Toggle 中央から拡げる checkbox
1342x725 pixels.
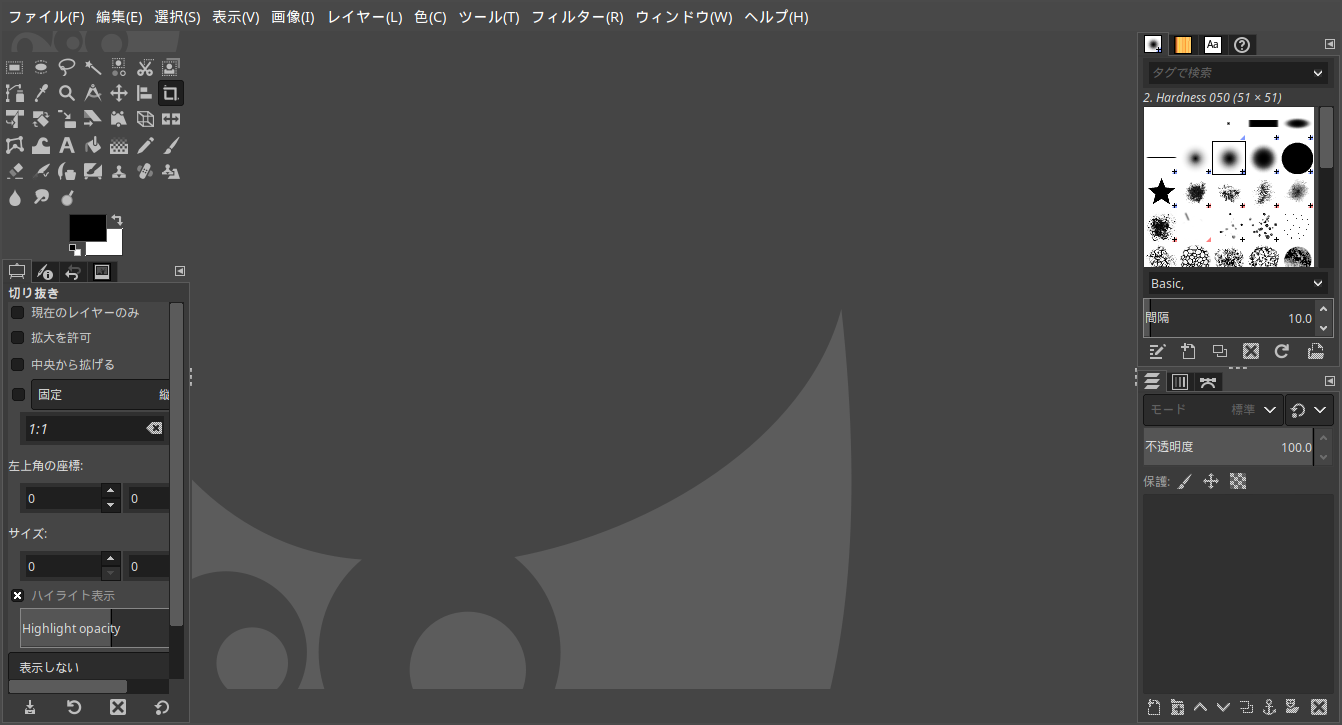(17, 364)
